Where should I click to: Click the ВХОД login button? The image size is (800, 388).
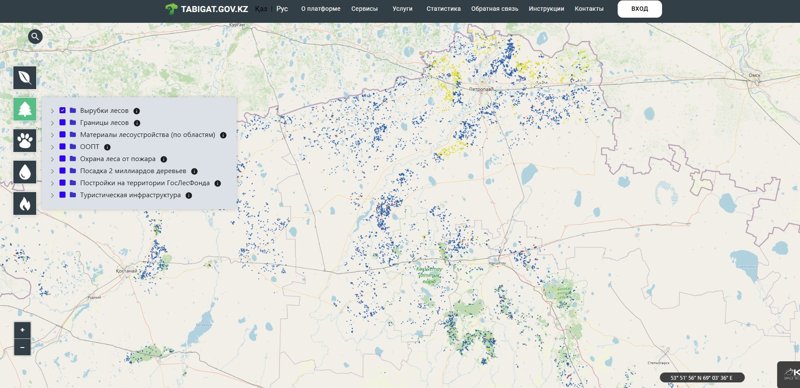(x=640, y=9)
